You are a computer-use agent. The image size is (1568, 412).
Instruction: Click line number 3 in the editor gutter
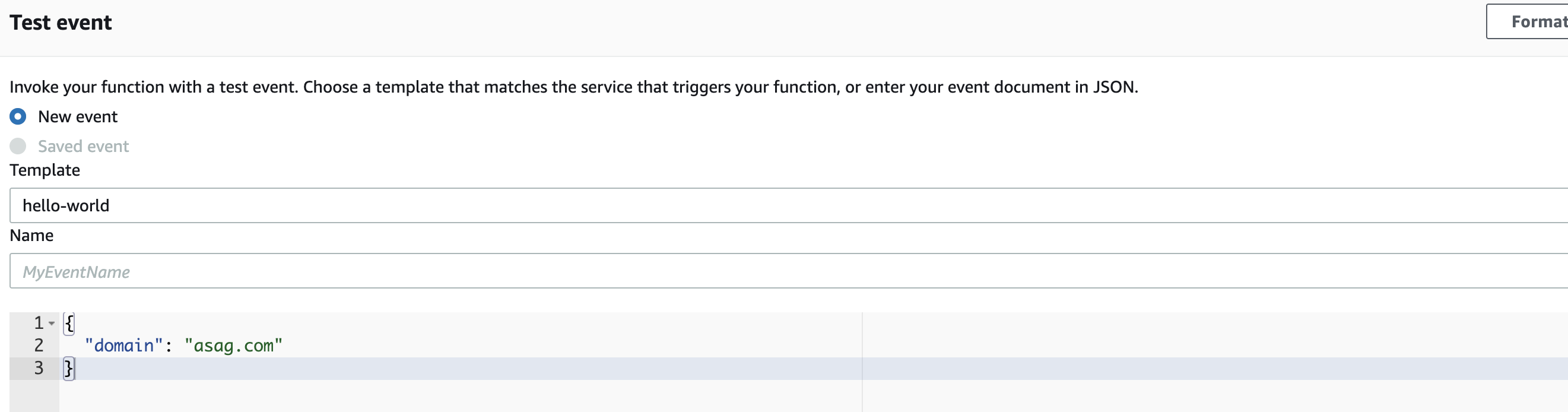(39, 367)
